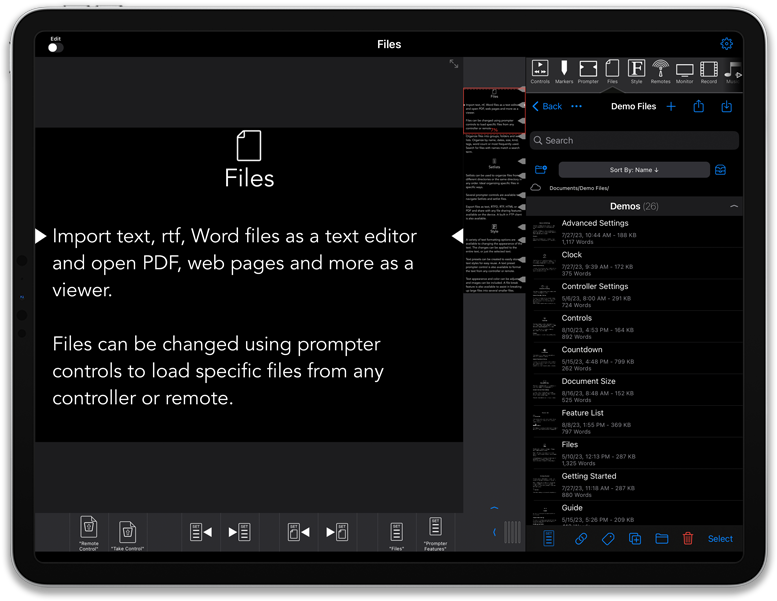Grab the vertical bars panel handle
This screenshot has width=777, height=601.
point(512,532)
